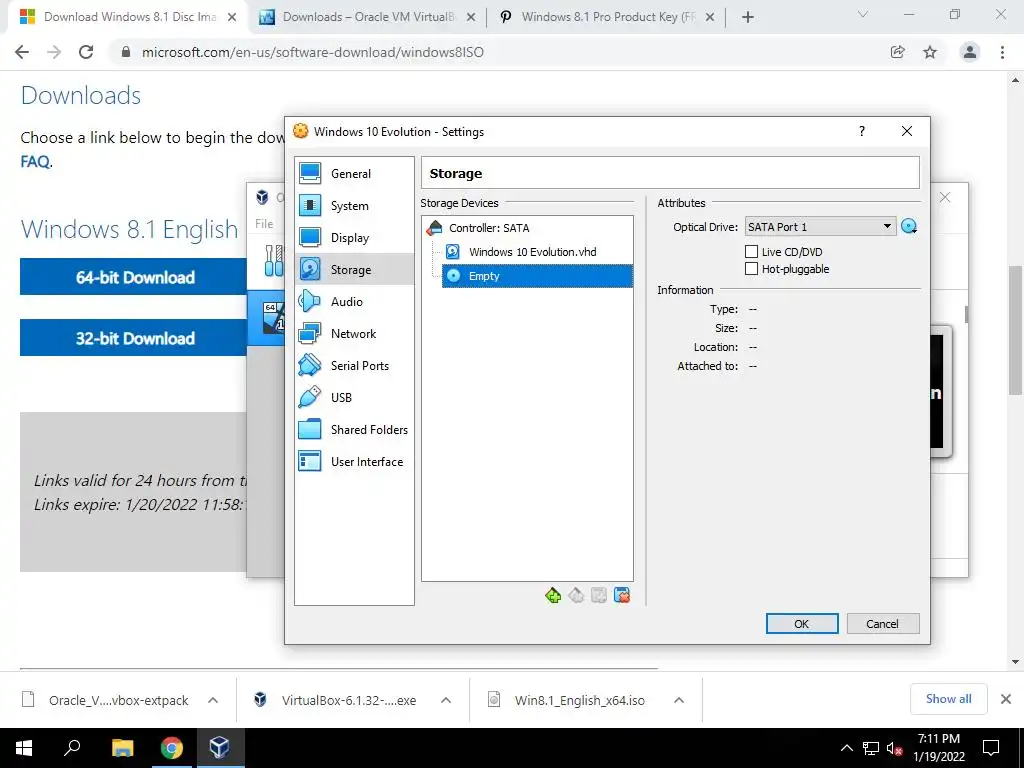Expand options for Oracle vbox-extpack download
Screen dimensions: 1024x768
(x=213, y=700)
